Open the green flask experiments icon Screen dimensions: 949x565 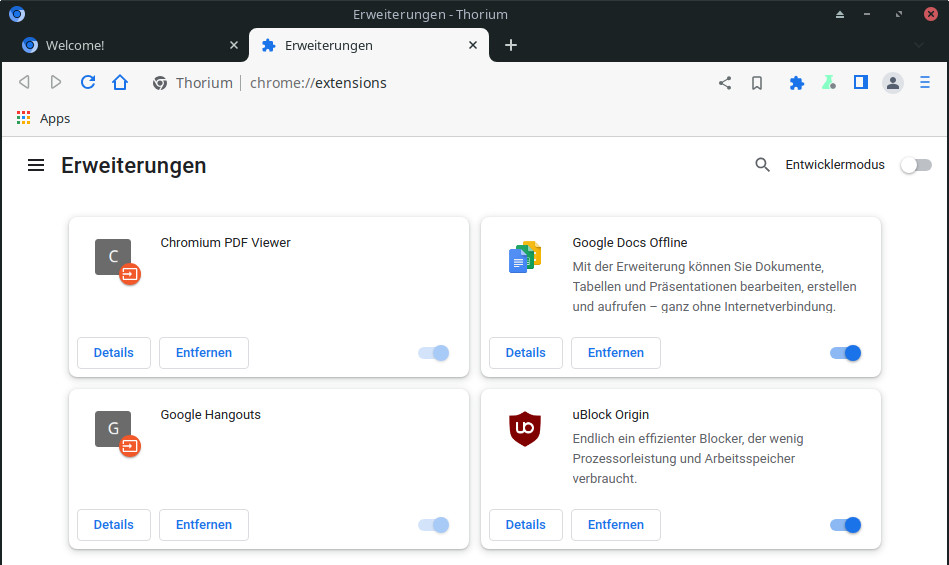click(829, 83)
